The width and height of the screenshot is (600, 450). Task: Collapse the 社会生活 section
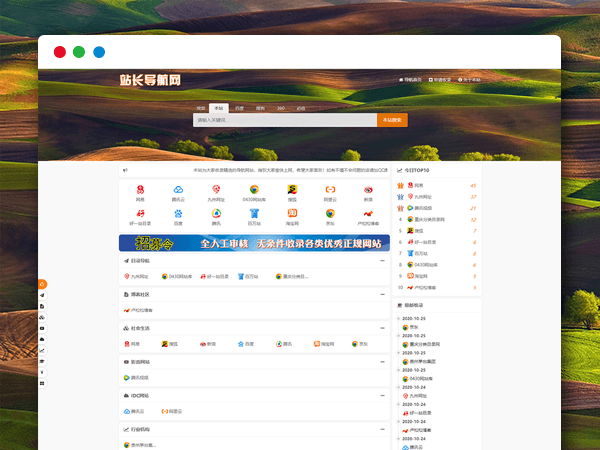384,328
